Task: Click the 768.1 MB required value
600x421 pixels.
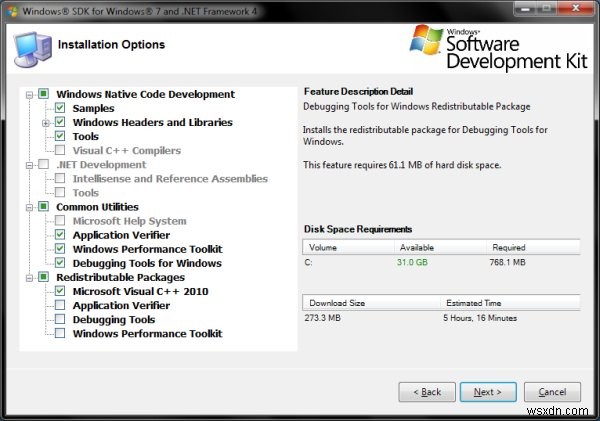Action: click(507, 262)
